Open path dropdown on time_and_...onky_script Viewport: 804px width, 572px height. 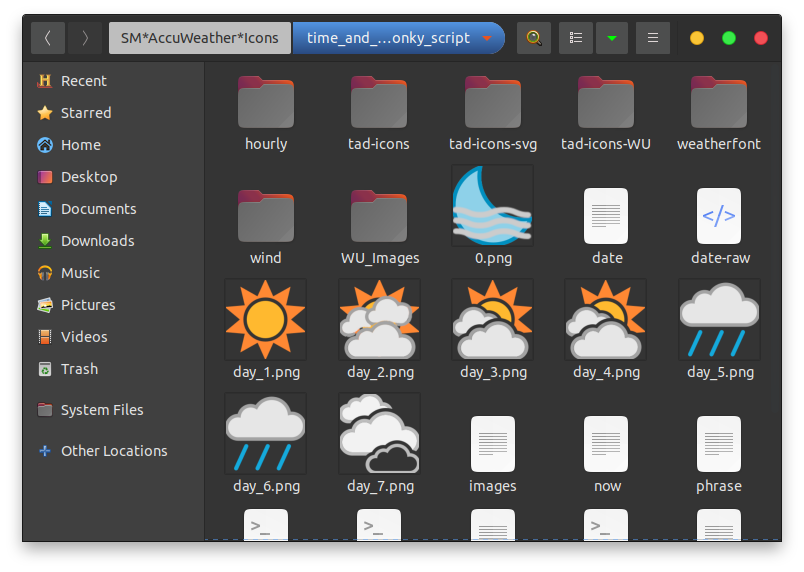click(x=487, y=38)
